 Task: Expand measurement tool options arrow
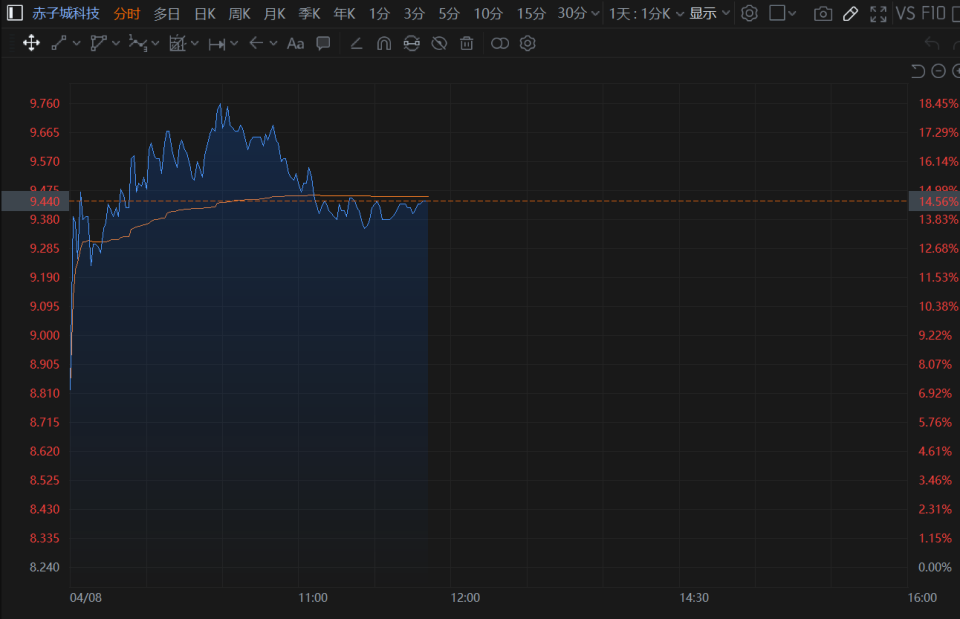pyautogui.click(x=195, y=43)
